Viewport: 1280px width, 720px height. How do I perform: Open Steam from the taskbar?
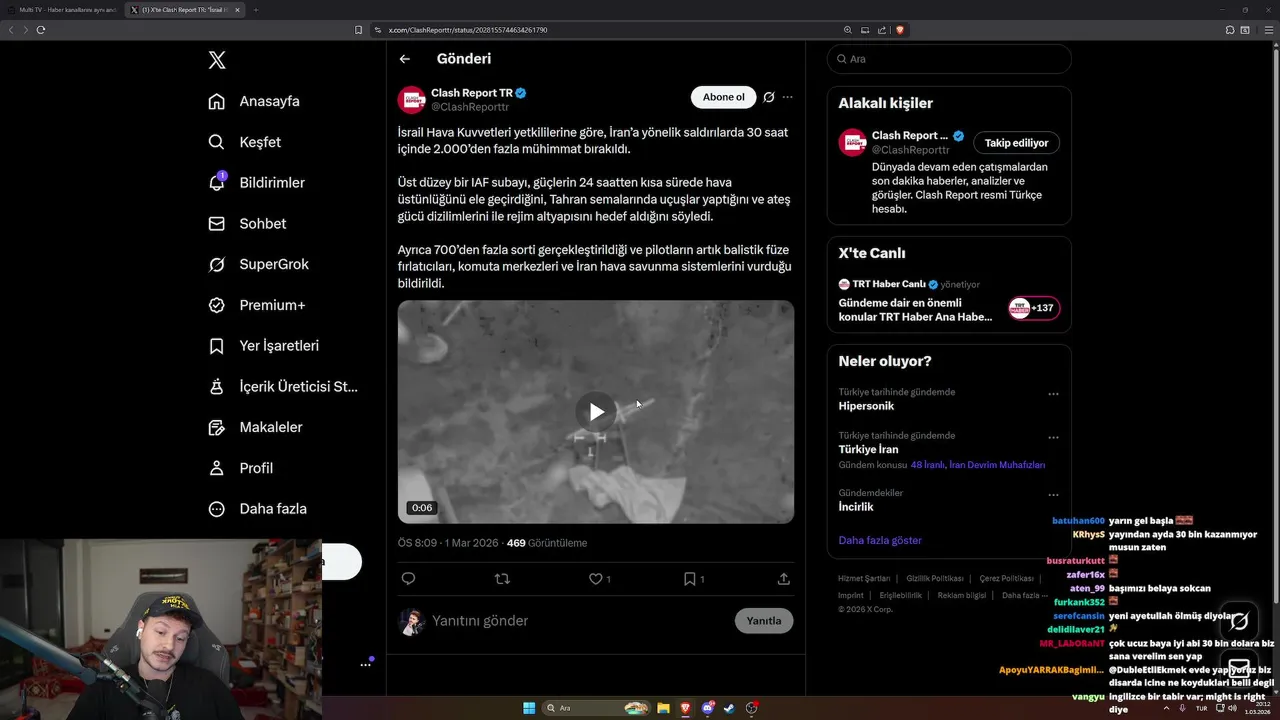point(730,708)
